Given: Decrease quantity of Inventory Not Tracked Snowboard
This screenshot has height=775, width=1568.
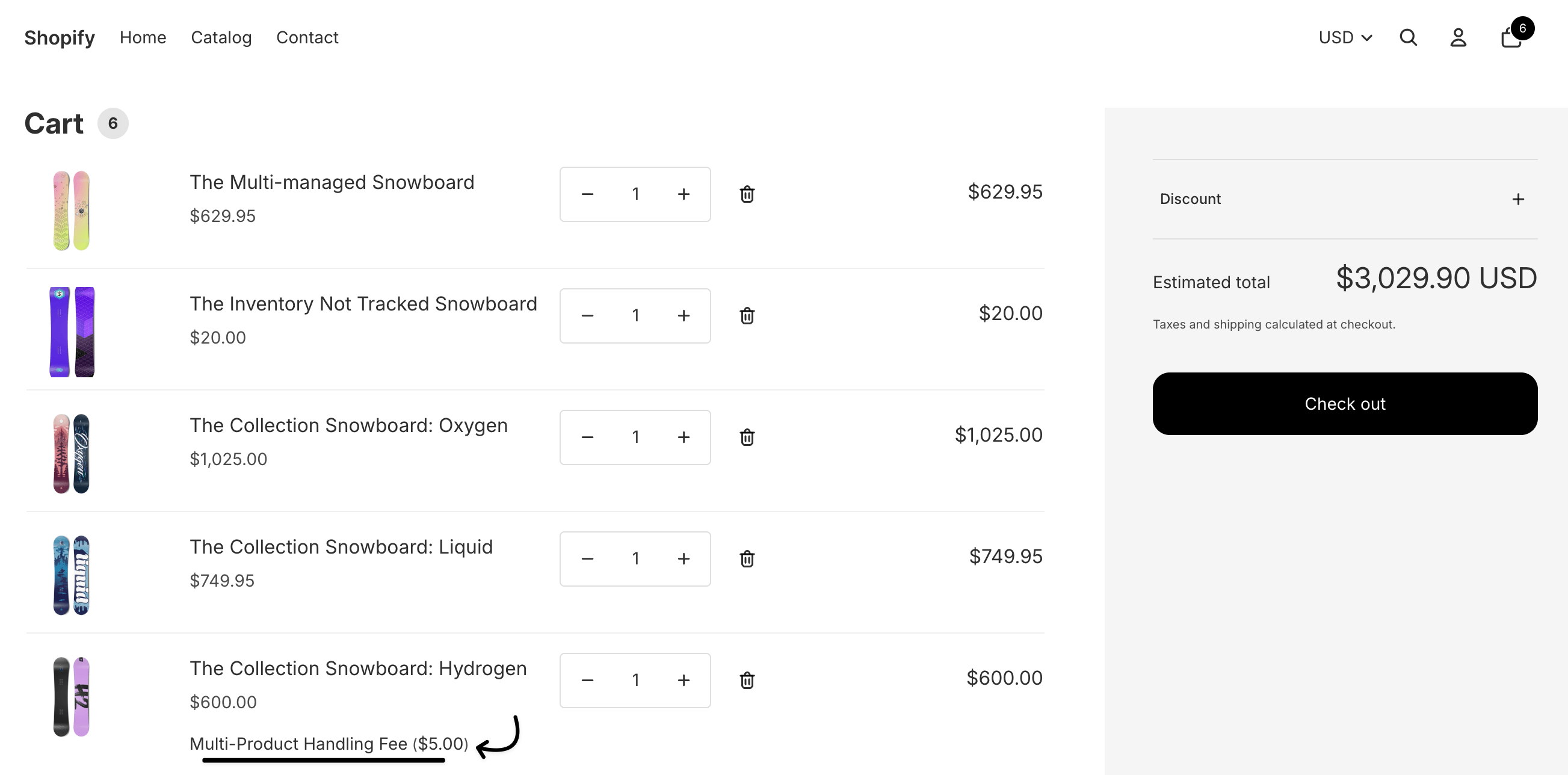Looking at the screenshot, I should click(x=587, y=315).
